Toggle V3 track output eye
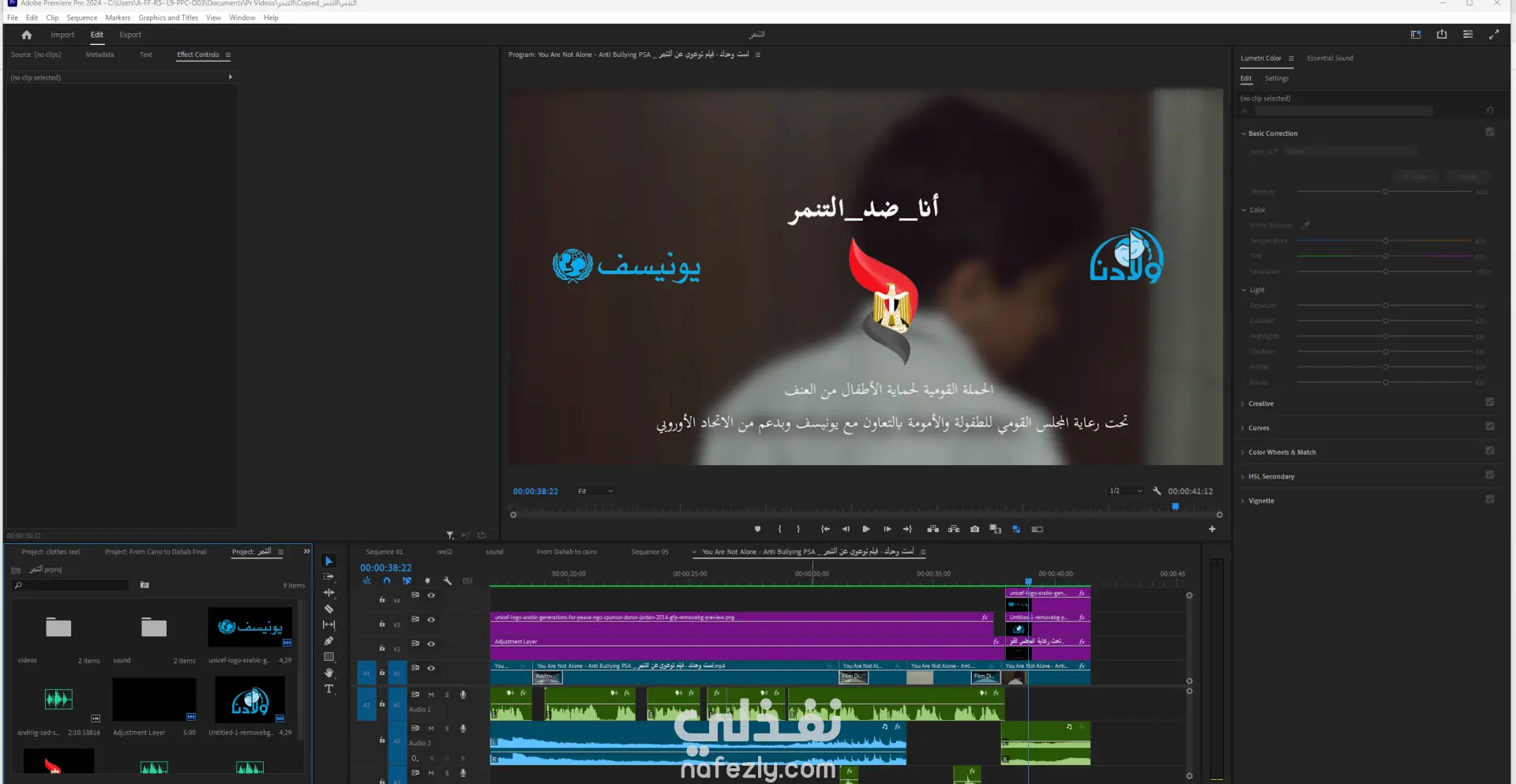 pyautogui.click(x=431, y=620)
